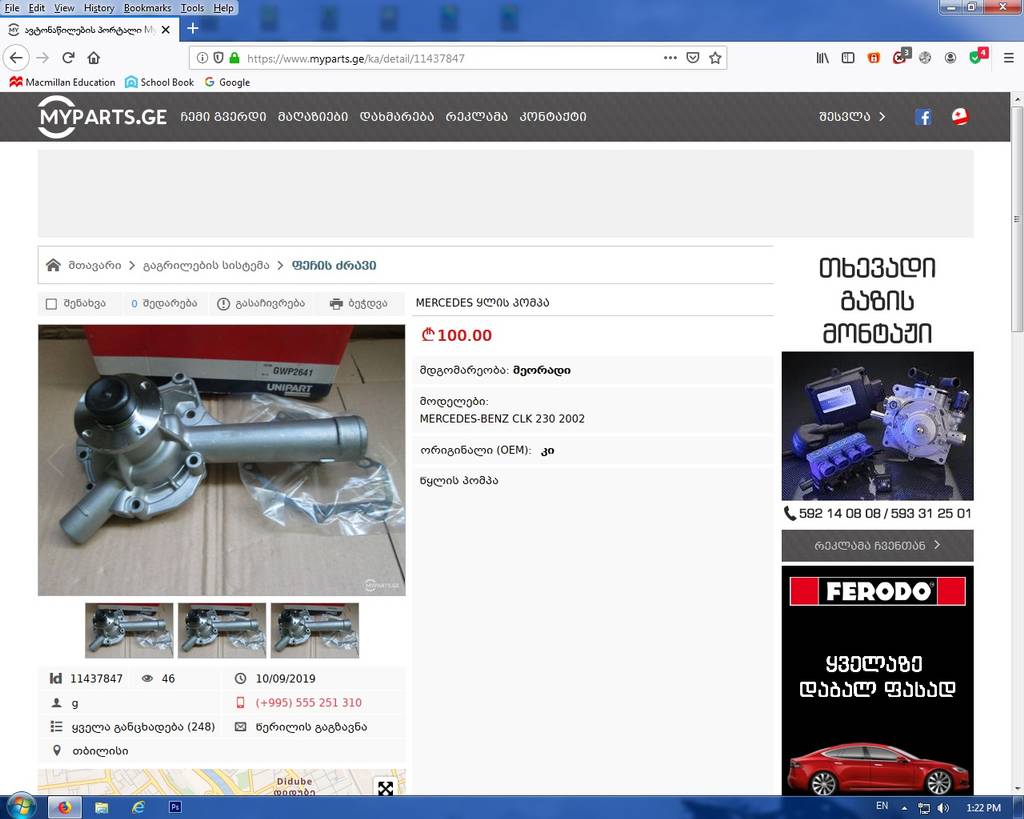The image size is (1024, 819).
Task: Select the third water pump thumbnail
Action: pyautogui.click(x=315, y=630)
